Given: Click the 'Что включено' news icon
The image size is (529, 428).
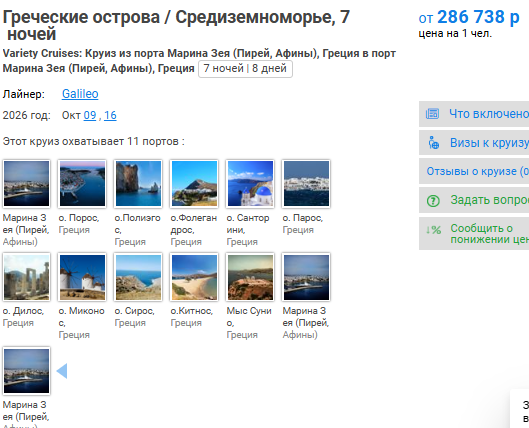Looking at the screenshot, I should tap(432, 114).
